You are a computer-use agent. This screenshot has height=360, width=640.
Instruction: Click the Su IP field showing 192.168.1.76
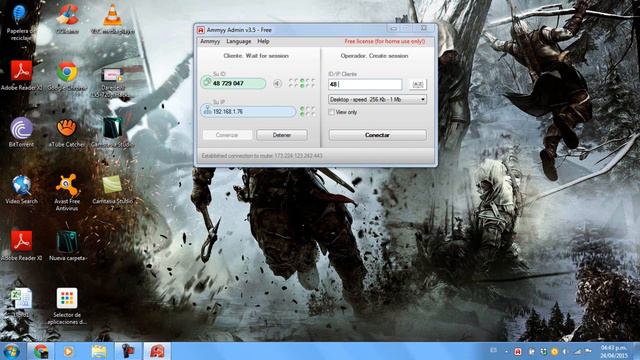(x=248, y=111)
